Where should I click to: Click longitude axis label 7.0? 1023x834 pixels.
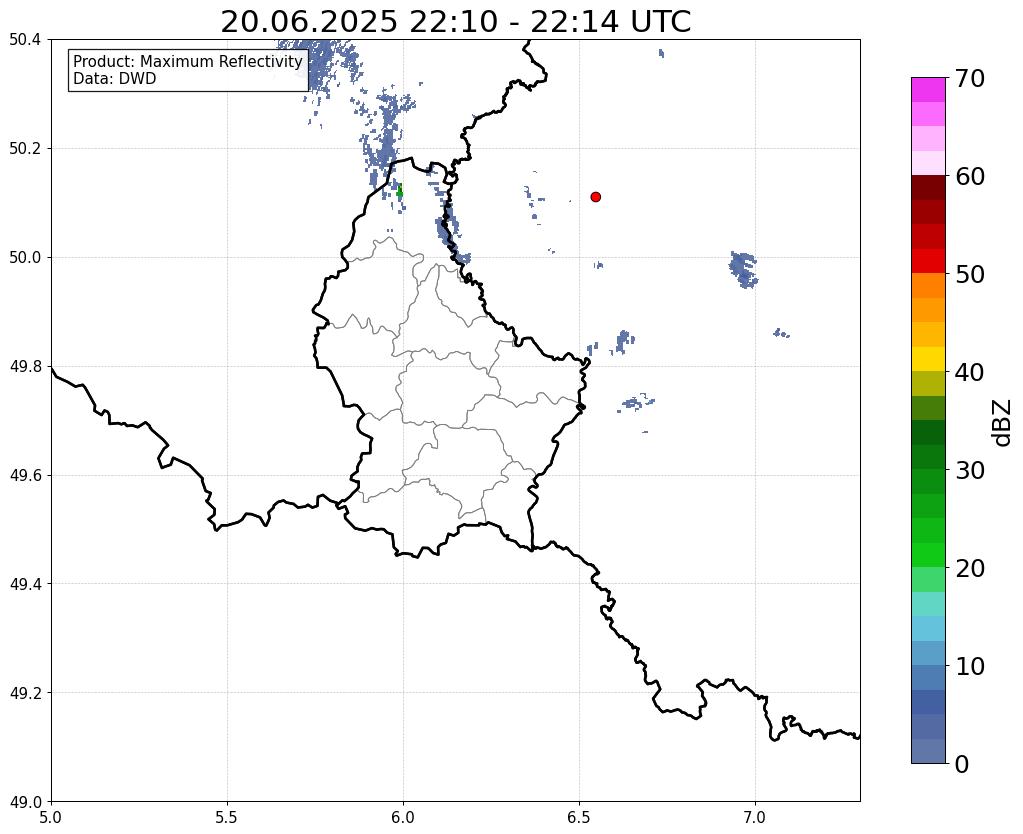tap(756, 818)
